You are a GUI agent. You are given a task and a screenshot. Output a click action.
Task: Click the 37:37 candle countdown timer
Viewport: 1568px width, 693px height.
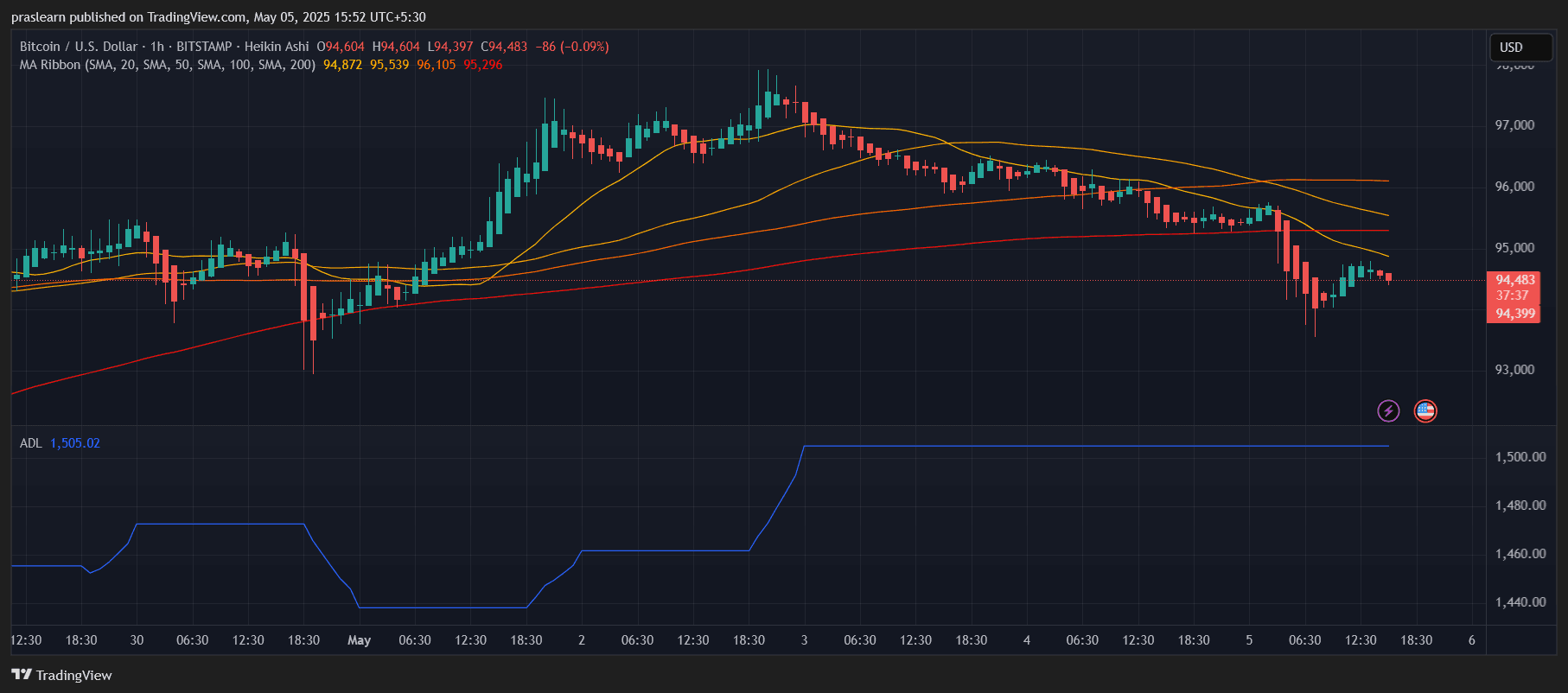(1513, 296)
